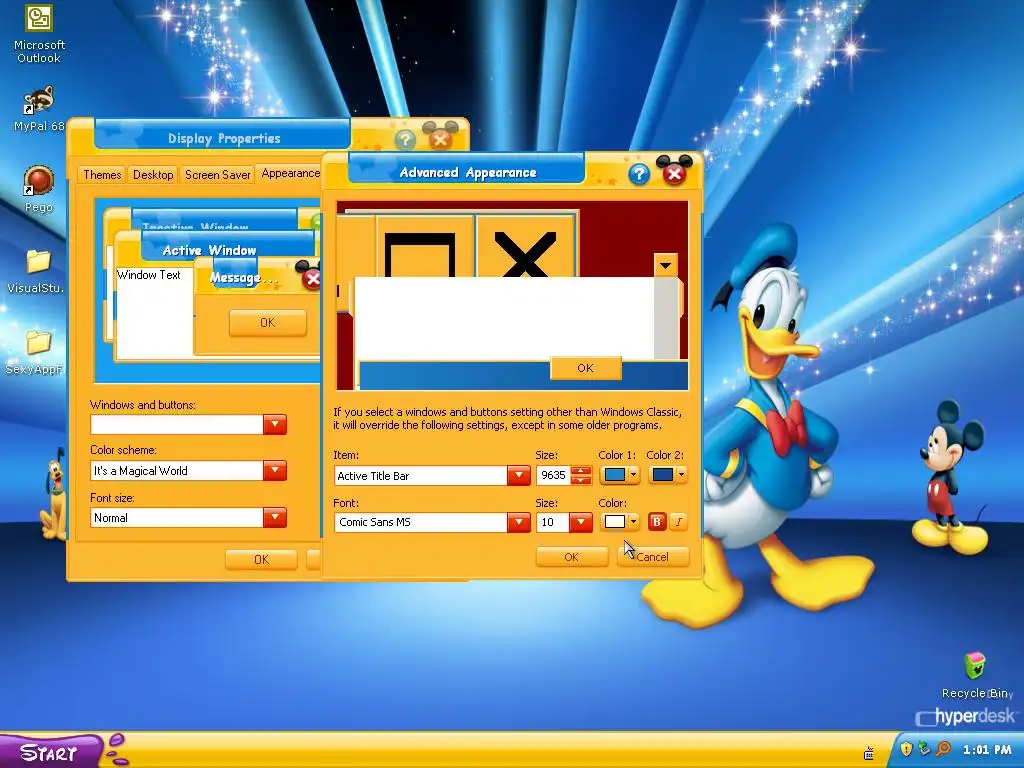Open the font Color picker dropdown
The width and height of the screenshot is (1024, 768).
coord(633,522)
